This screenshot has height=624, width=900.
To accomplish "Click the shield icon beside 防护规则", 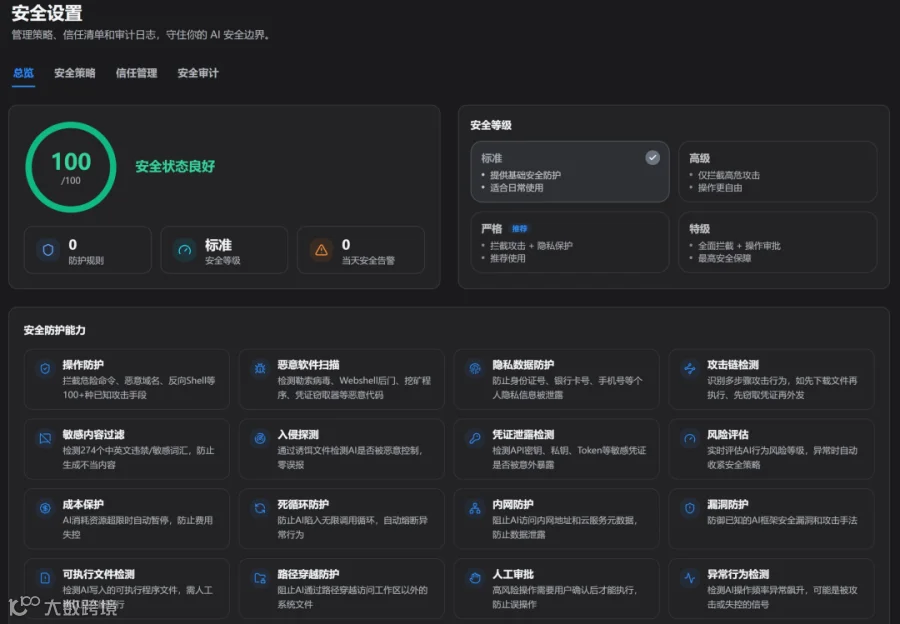I will (x=48, y=250).
